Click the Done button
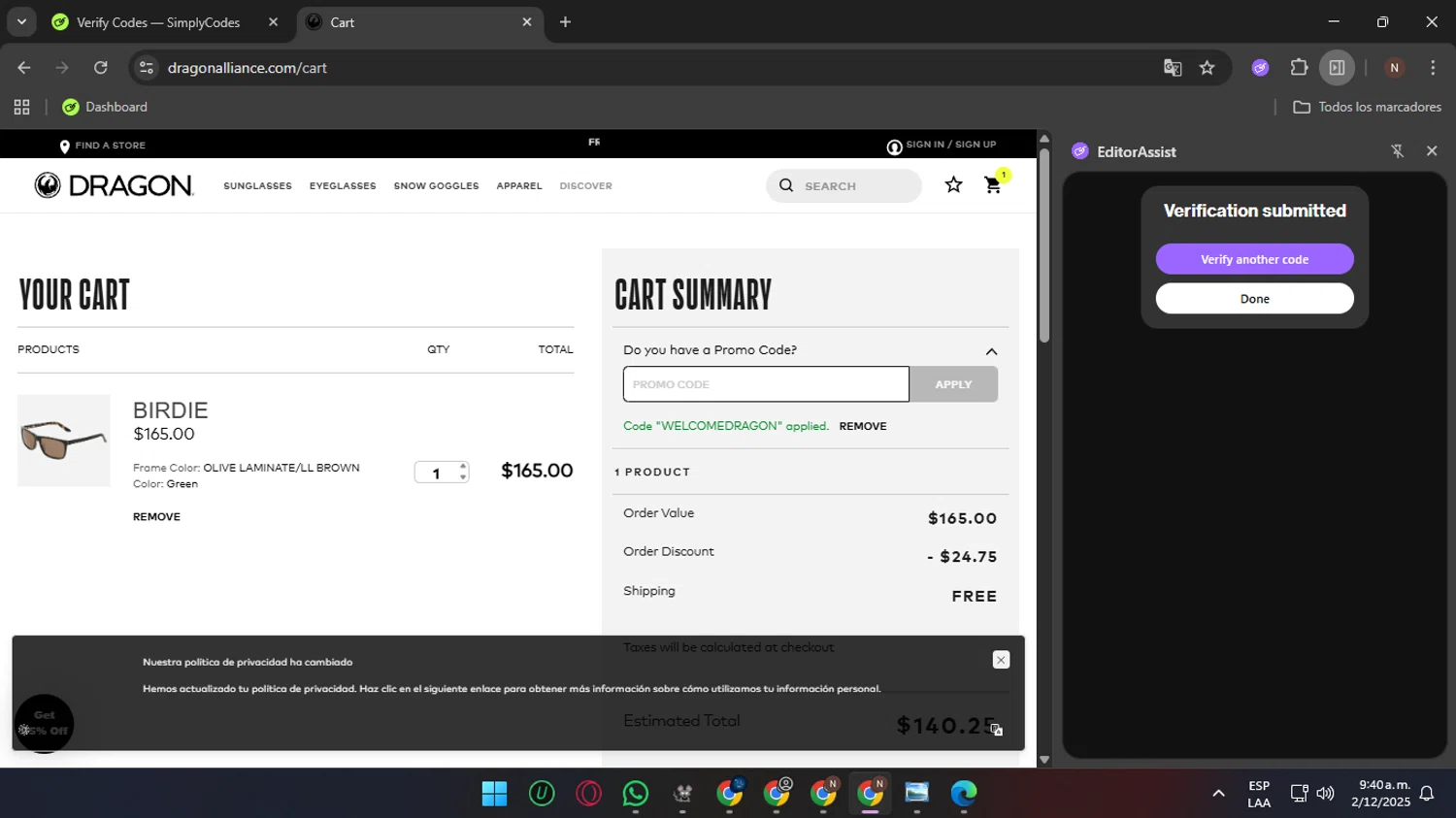Screen dimensions: 1456x818 [x=1254, y=299]
